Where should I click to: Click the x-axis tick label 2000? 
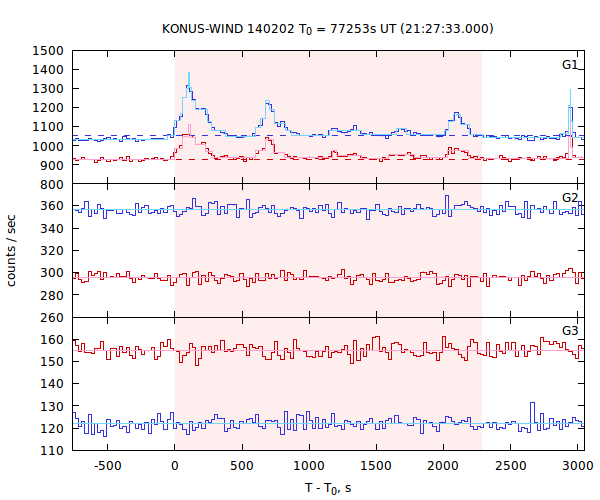443,466
